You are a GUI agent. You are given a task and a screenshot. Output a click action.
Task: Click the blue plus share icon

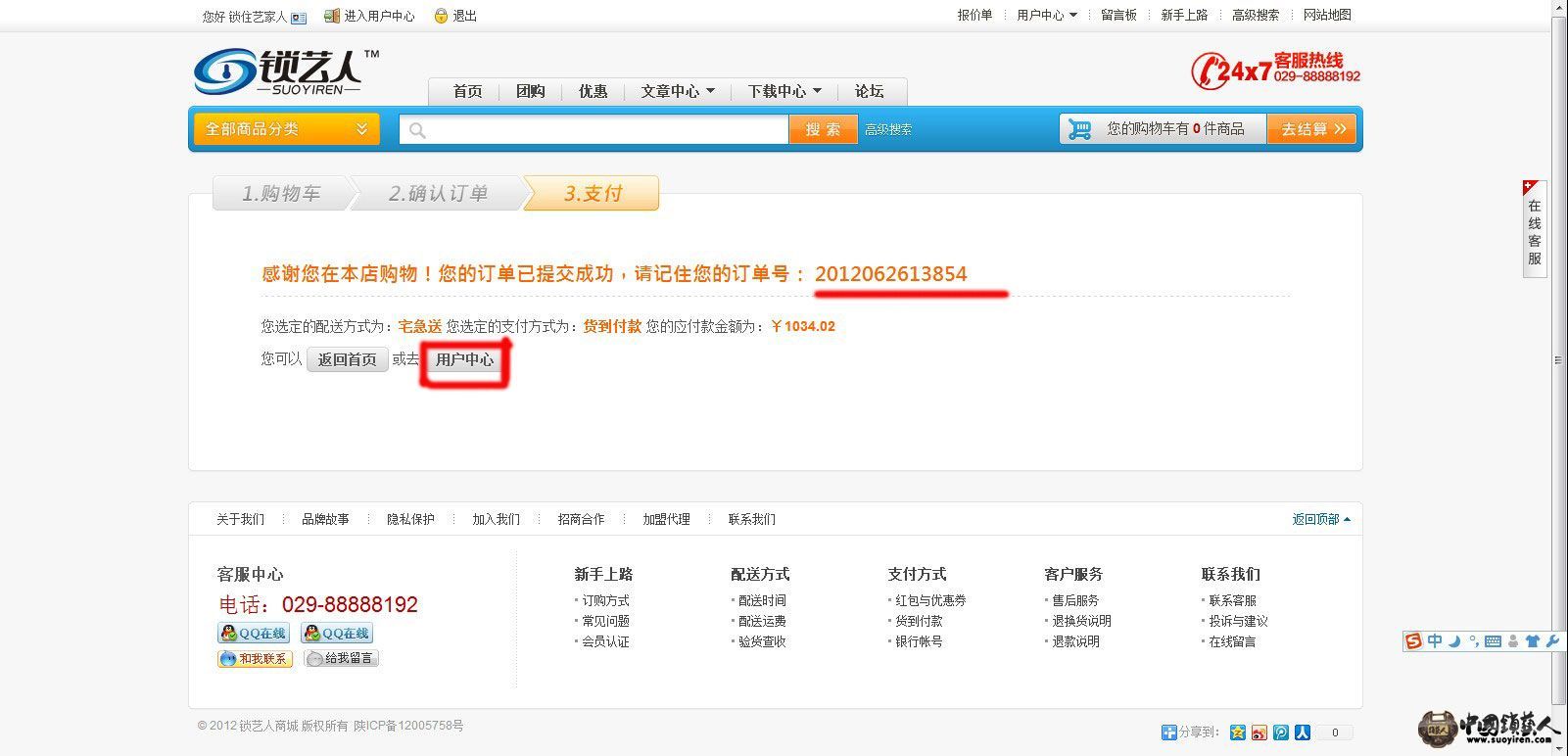click(1168, 732)
